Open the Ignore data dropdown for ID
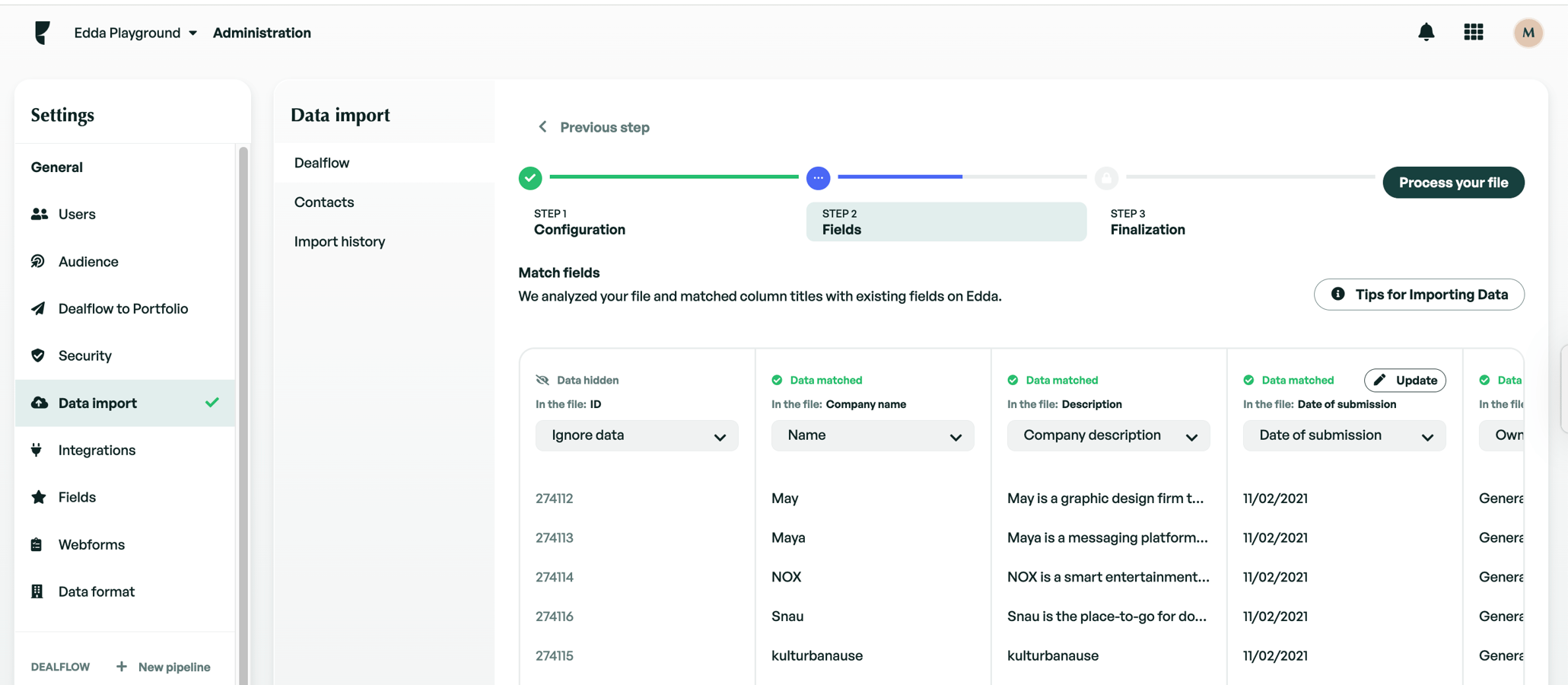The height and width of the screenshot is (685, 1568). 637,435
